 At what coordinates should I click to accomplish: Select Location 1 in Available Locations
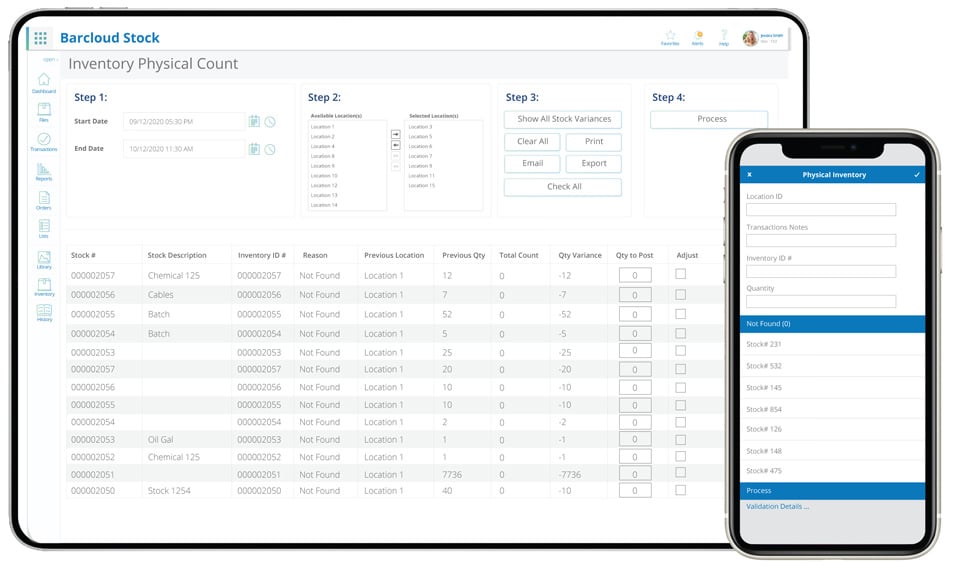323,127
